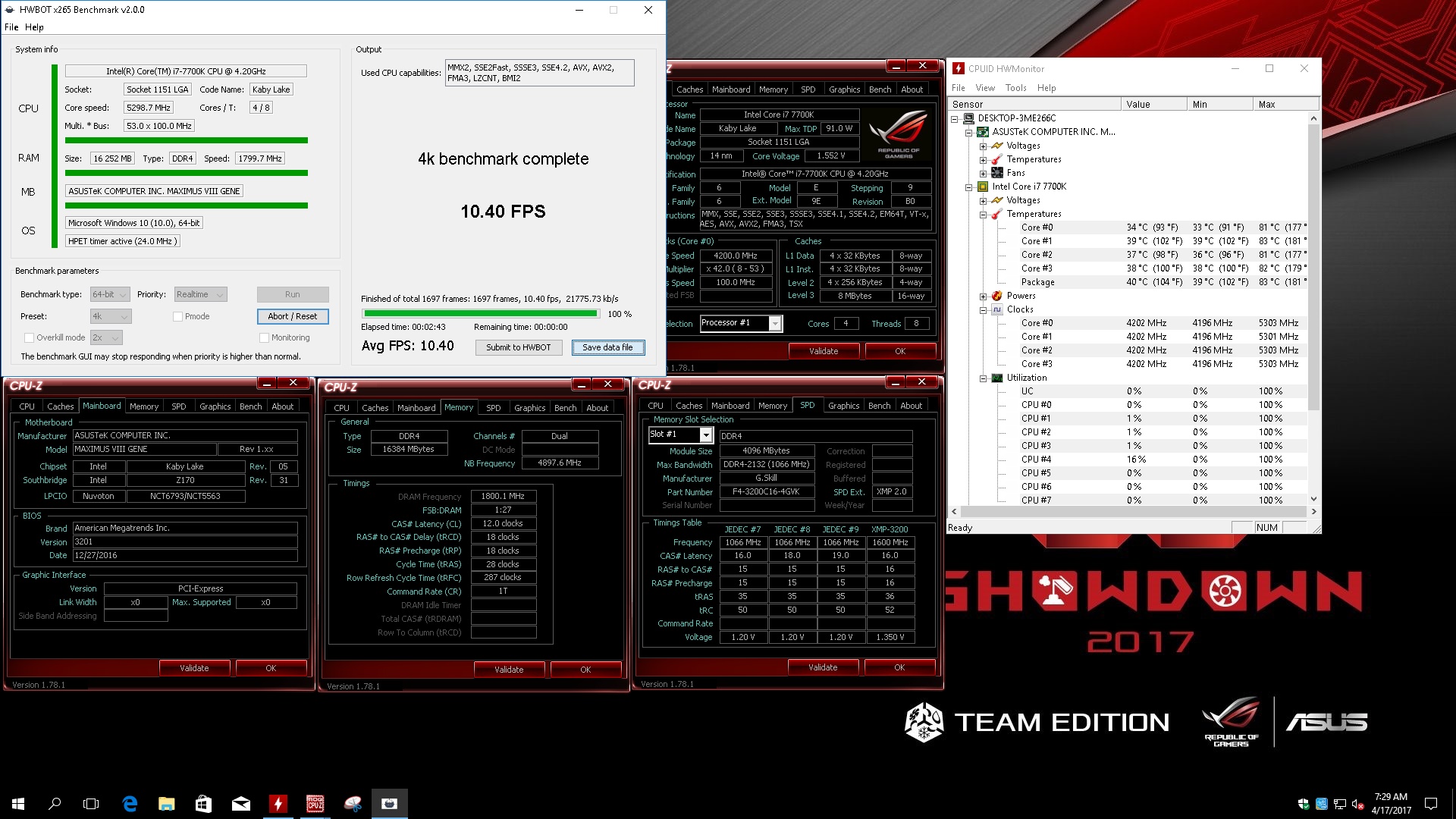Click the clock showing 7:29 AM
Viewport: 1456px width, 819px height.
pos(1391,797)
